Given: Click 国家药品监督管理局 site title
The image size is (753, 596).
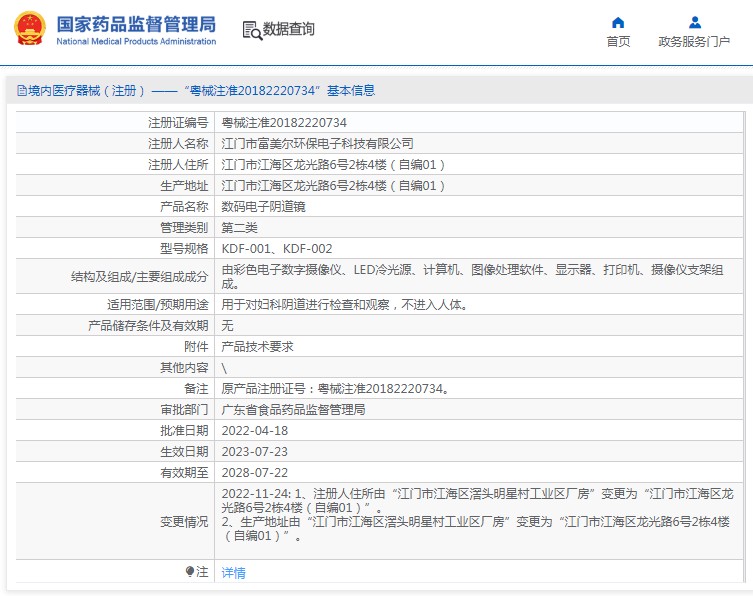Looking at the screenshot, I should 136,24.
